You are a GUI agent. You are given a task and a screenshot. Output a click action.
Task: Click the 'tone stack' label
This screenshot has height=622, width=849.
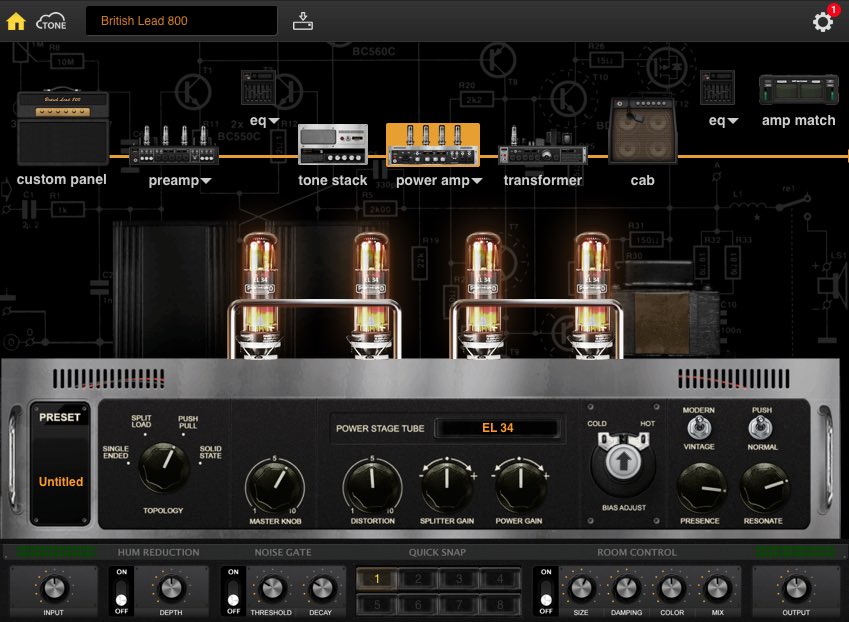(332, 180)
